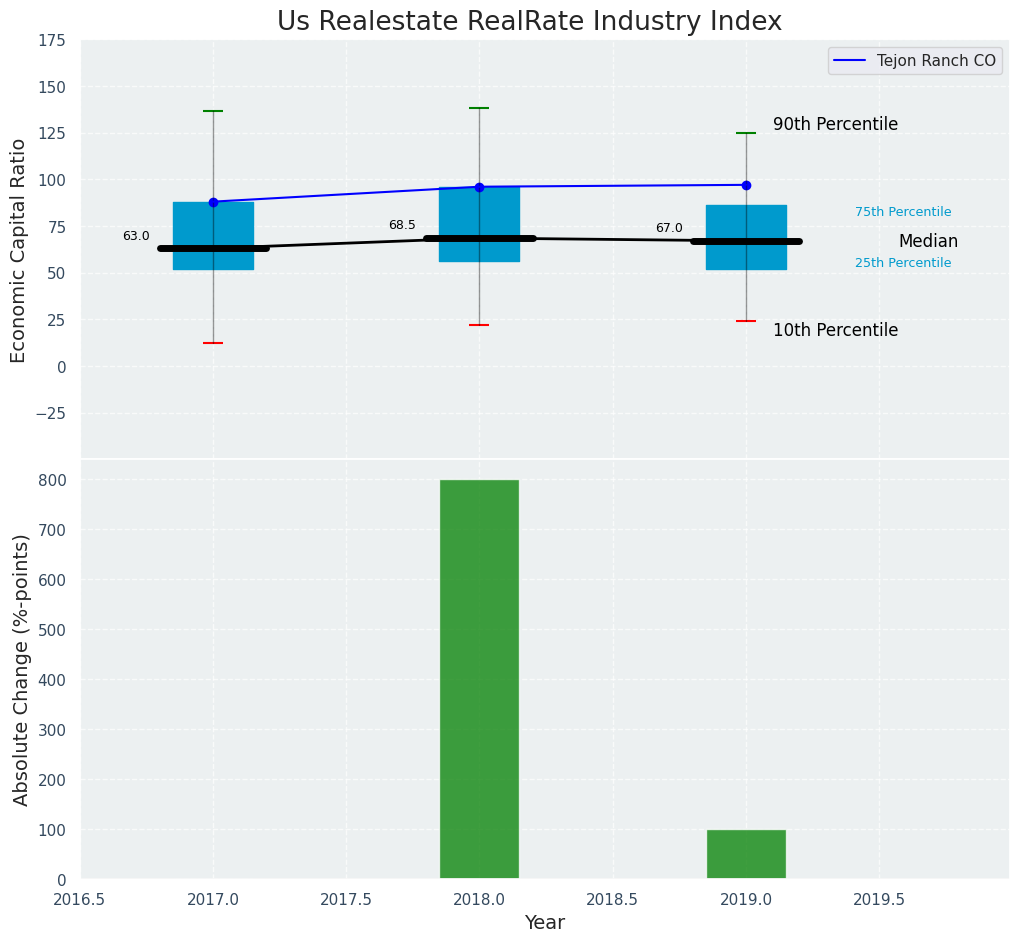Image resolution: width=1019 pixels, height=942 pixels.
Task: Click the thick black median bar for 2018
Action: pyautogui.click(x=479, y=238)
